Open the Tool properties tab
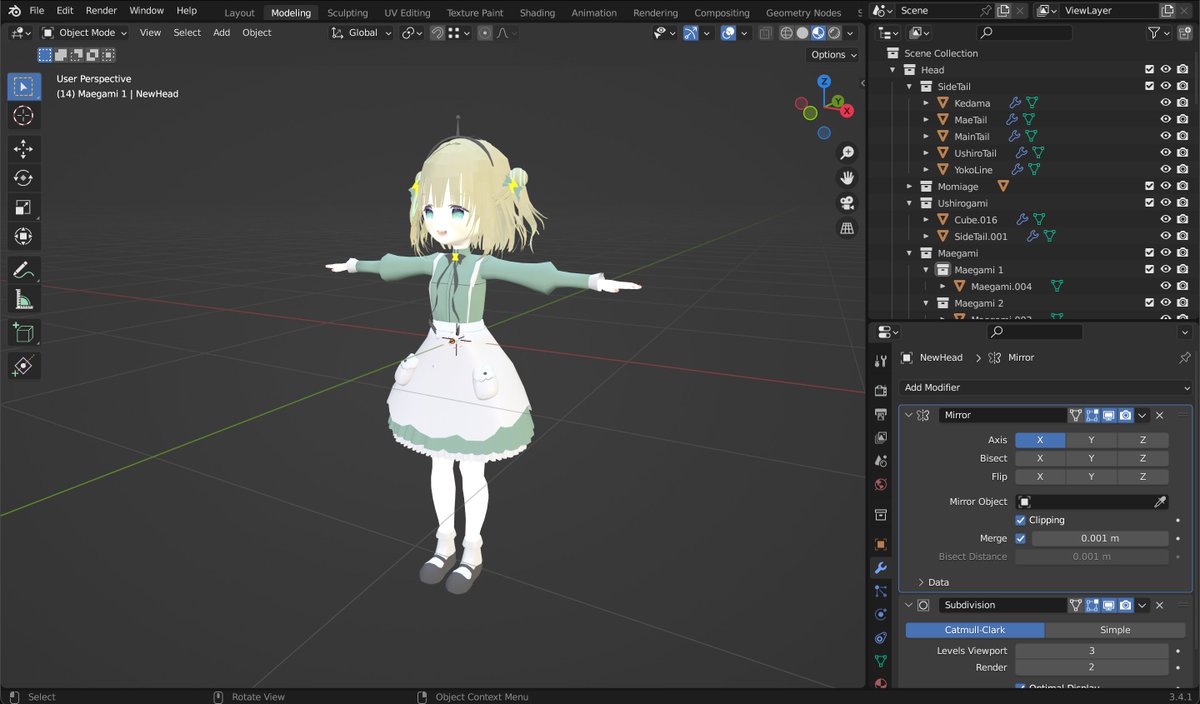 point(881,360)
